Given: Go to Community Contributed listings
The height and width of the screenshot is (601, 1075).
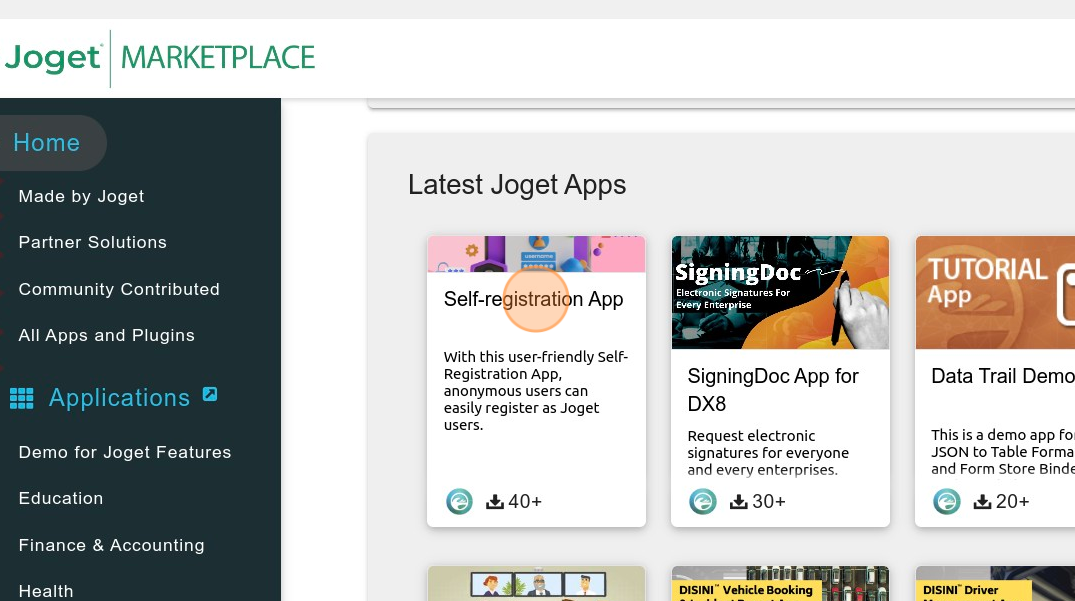Looking at the screenshot, I should [119, 289].
